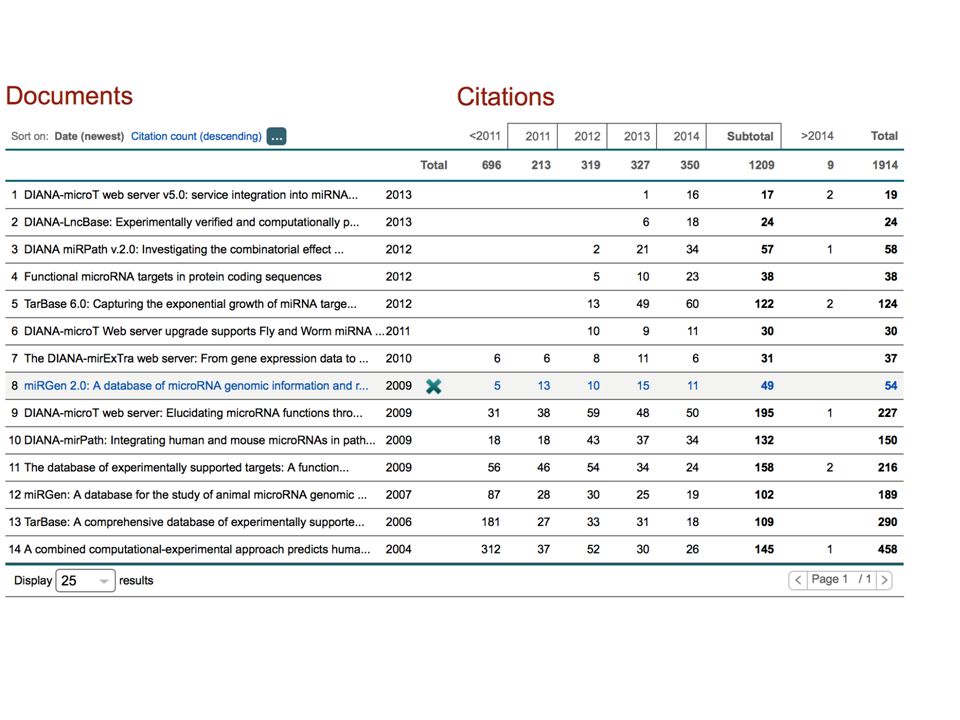This screenshot has width=960, height=720.
Task: Go to previous page arrow
Action: pyautogui.click(x=798, y=580)
